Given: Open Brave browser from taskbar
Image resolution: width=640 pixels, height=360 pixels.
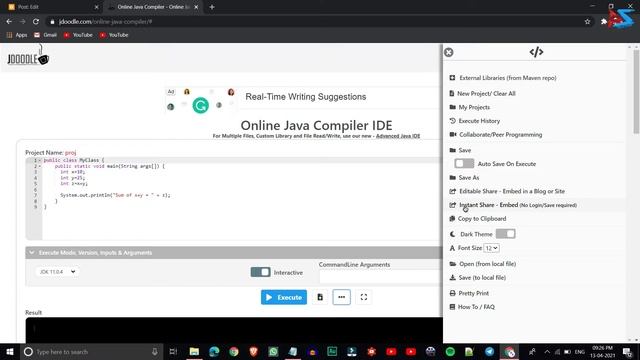Looking at the screenshot, I should click(253, 351).
